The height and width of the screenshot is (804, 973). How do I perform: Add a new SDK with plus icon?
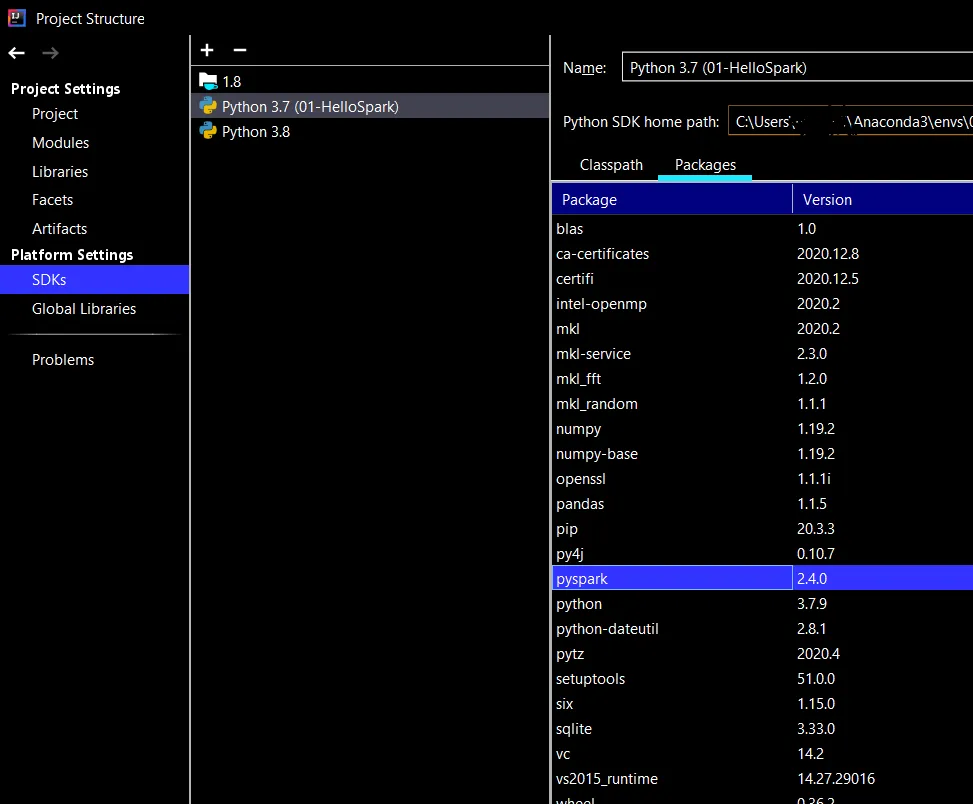pos(207,50)
